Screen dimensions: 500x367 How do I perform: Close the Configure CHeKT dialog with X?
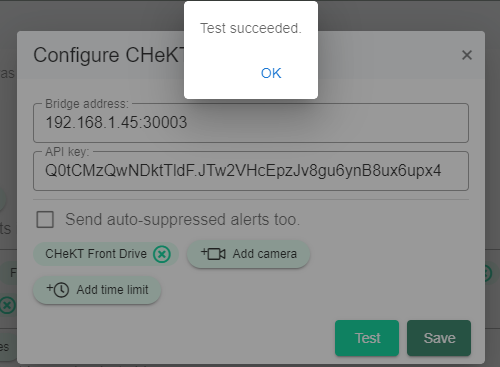click(467, 55)
